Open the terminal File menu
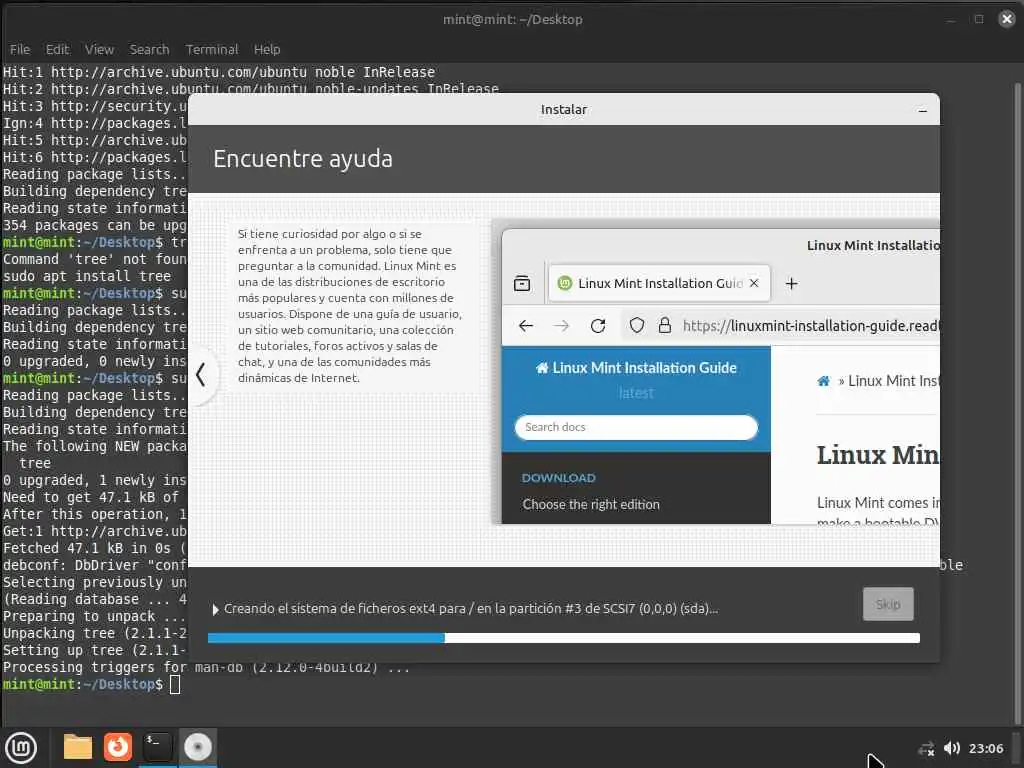1024x768 pixels. pyautogui.click(x=20, y=50)
